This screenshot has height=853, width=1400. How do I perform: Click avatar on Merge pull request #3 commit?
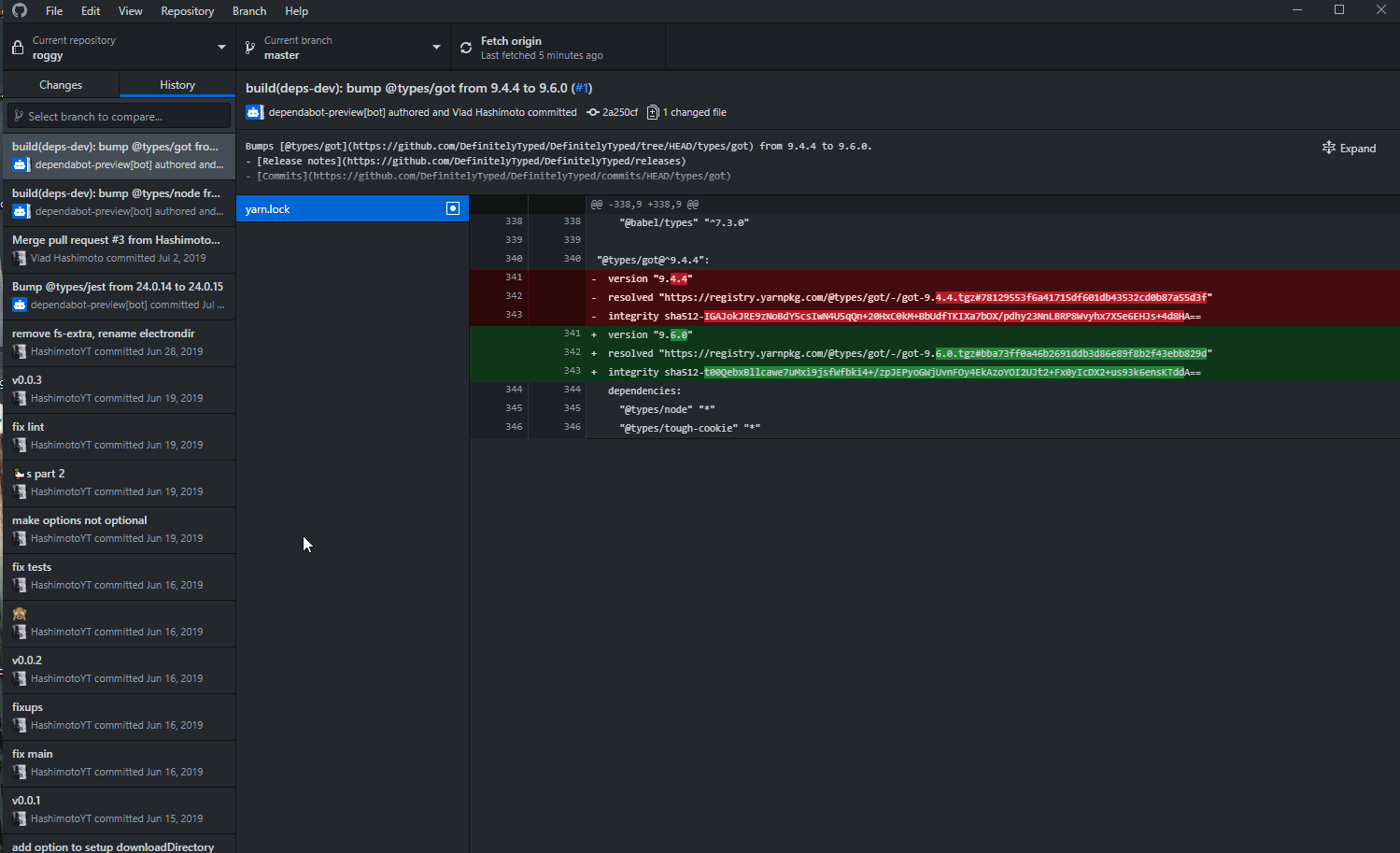[20, 258]
